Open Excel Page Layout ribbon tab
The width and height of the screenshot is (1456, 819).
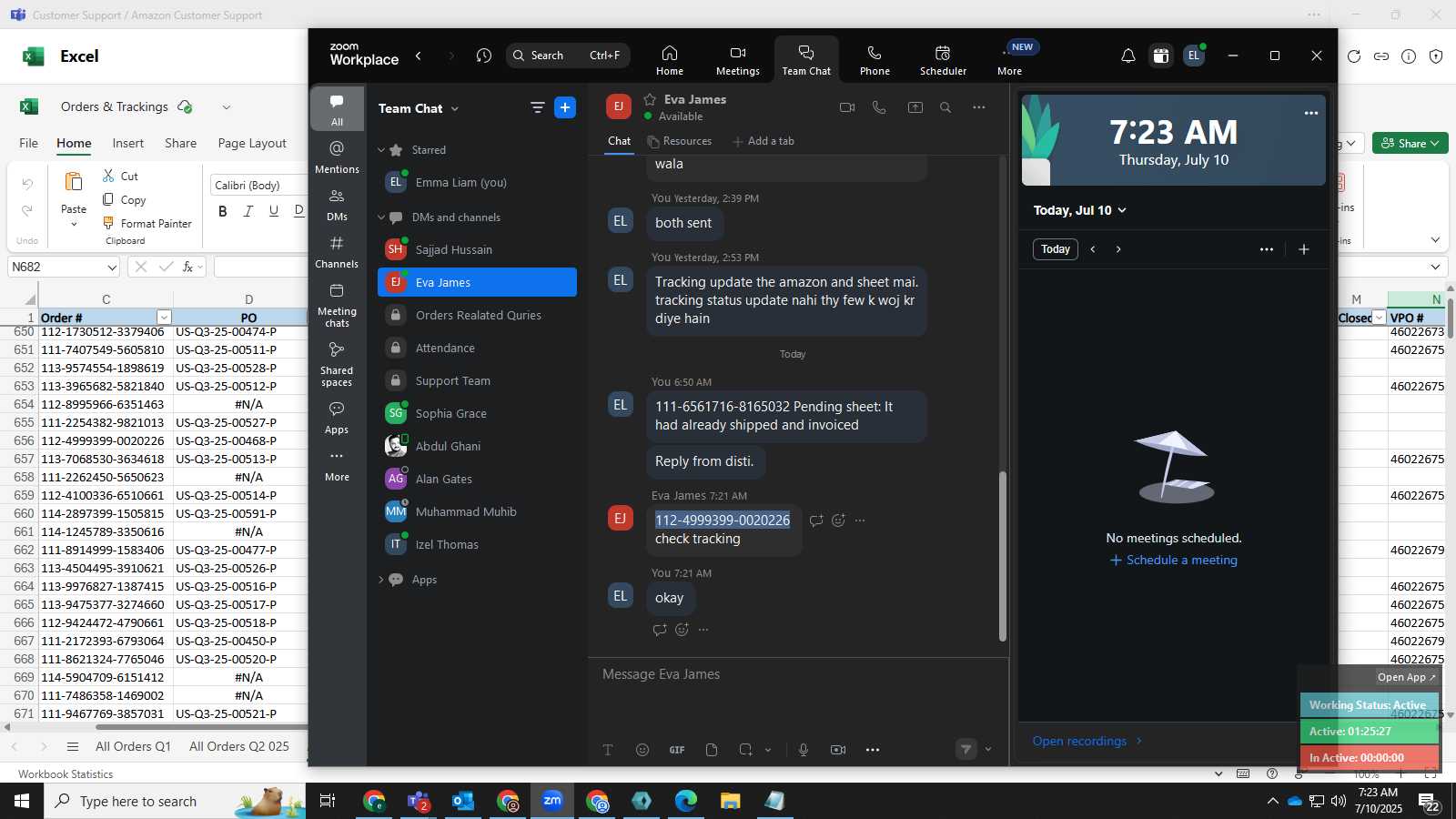pyautogui.click(x=252, y=143)
